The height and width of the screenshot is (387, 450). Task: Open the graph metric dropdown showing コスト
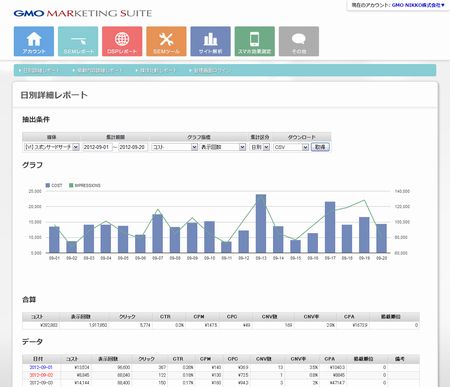pos(175,147)
